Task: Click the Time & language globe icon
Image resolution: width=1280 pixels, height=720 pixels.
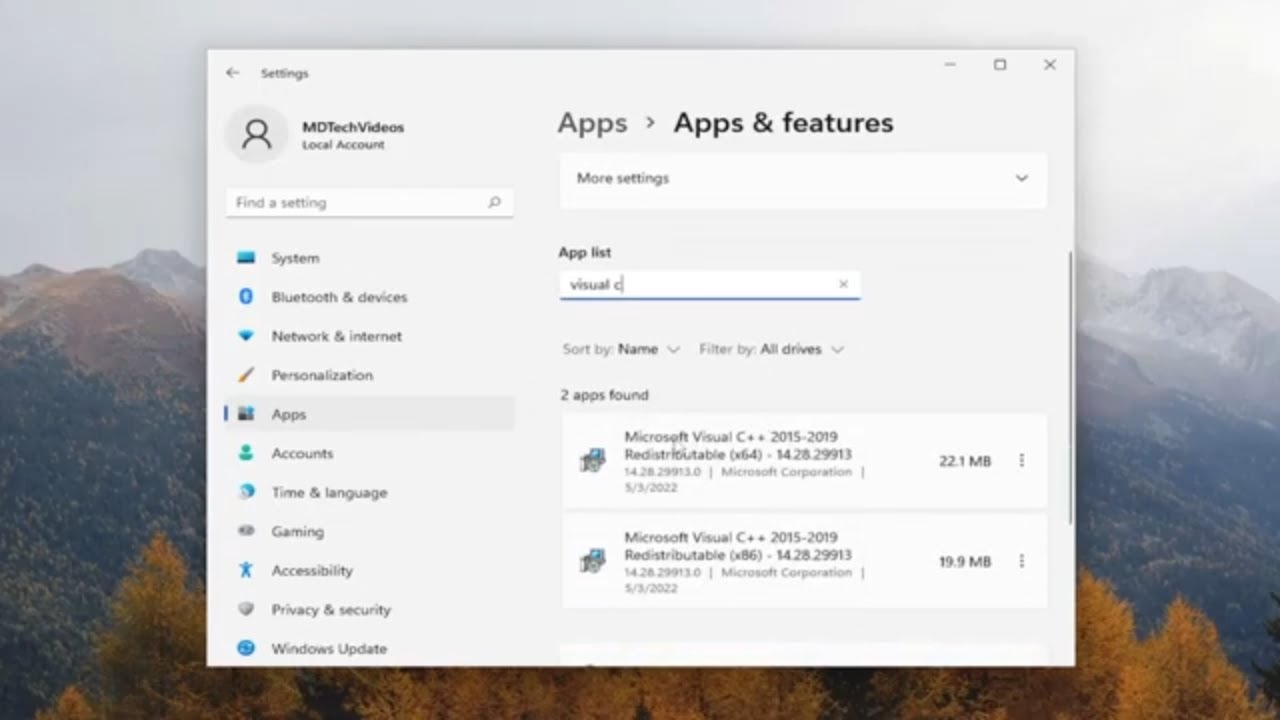Action: [x=246, y=492]
